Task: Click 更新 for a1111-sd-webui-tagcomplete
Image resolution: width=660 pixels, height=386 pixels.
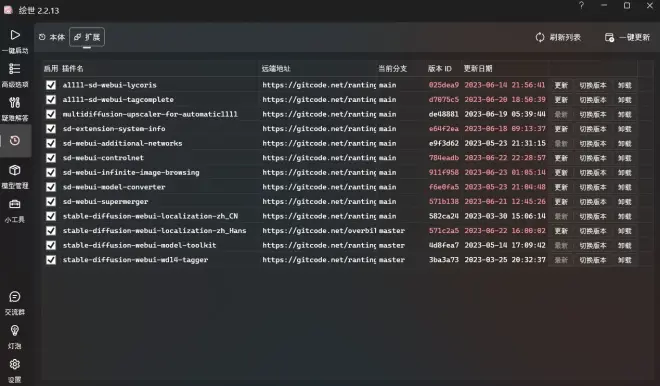Action: [x=561, y=100]
